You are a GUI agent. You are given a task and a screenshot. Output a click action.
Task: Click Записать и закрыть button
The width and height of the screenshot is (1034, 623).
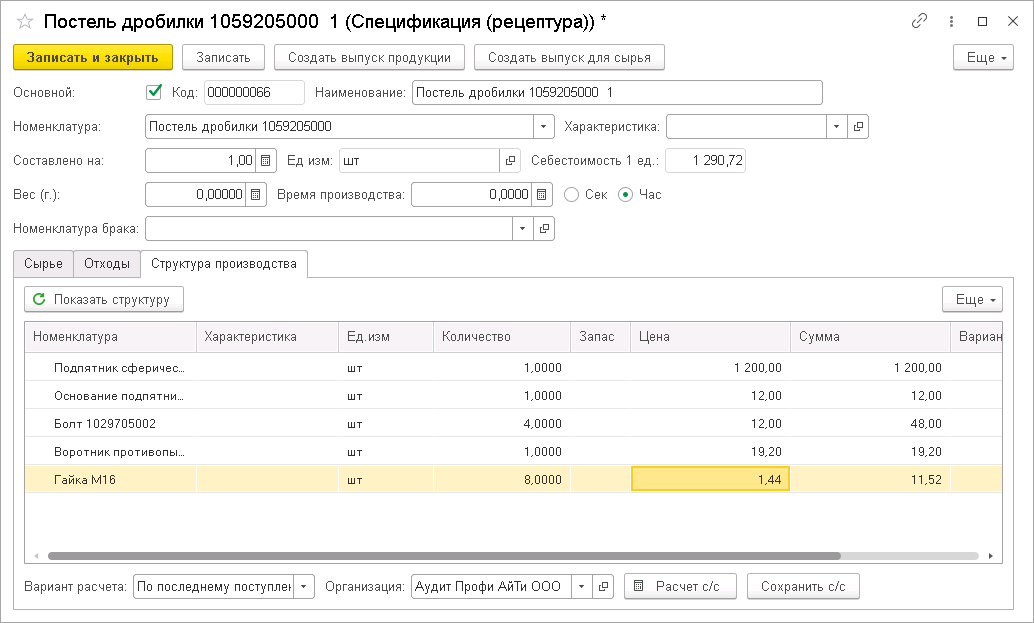coord(93,57)
